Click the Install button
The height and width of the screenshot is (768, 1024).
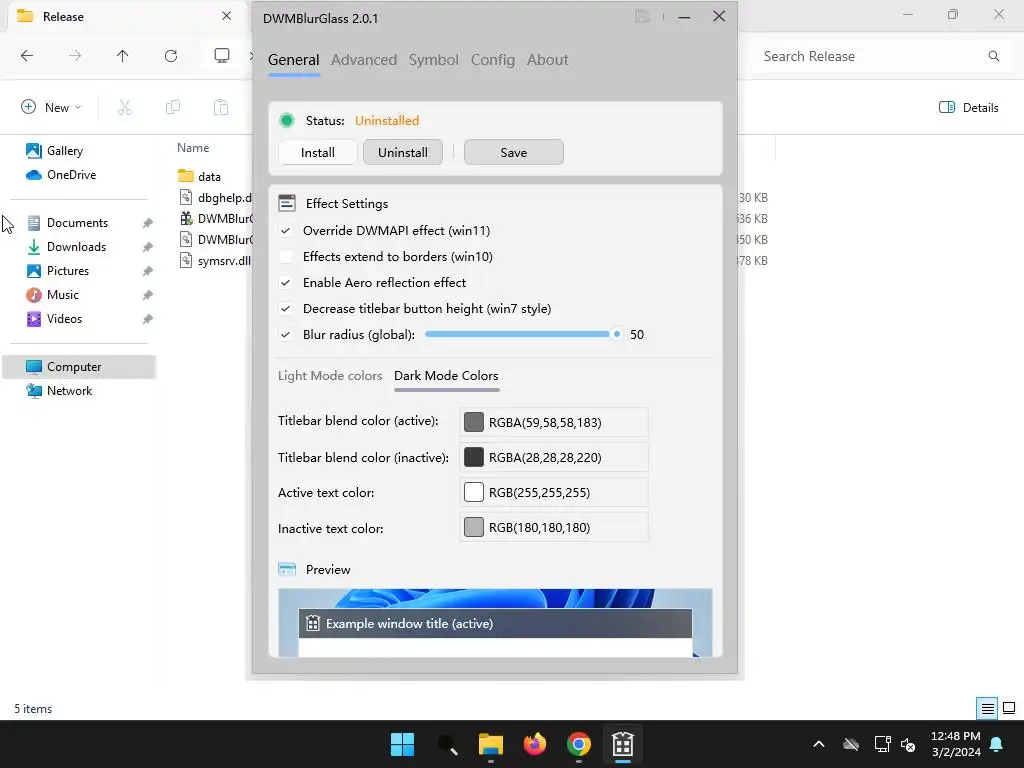(317, 152)
